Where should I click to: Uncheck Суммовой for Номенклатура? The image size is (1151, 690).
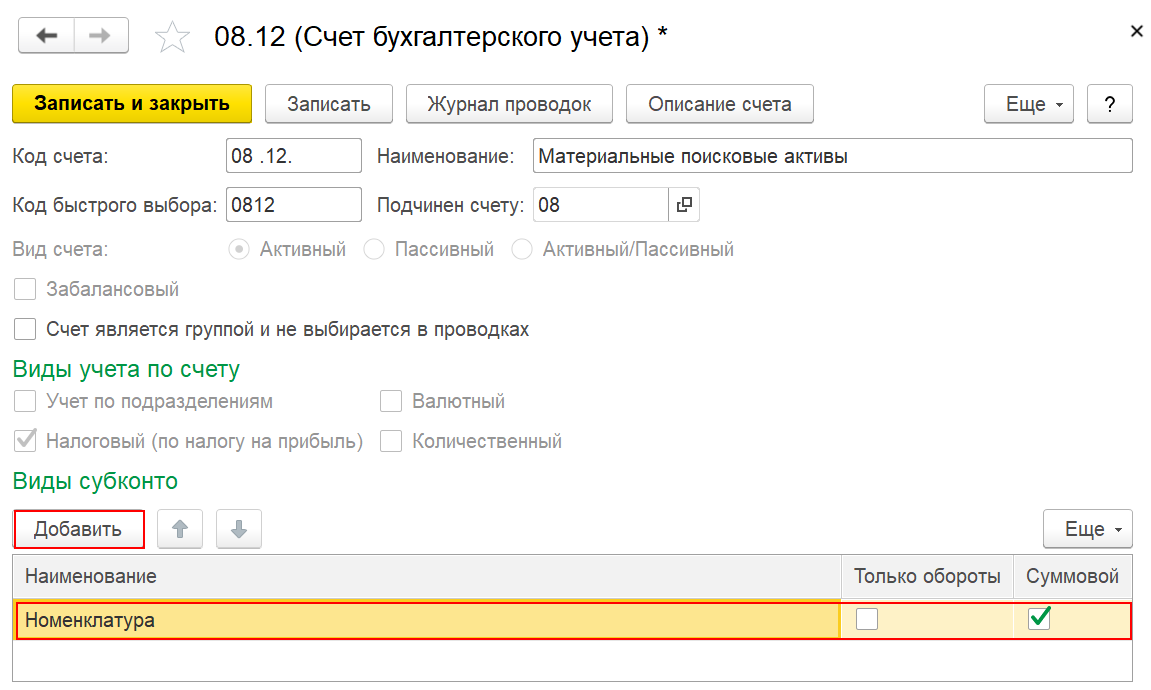1039,619
